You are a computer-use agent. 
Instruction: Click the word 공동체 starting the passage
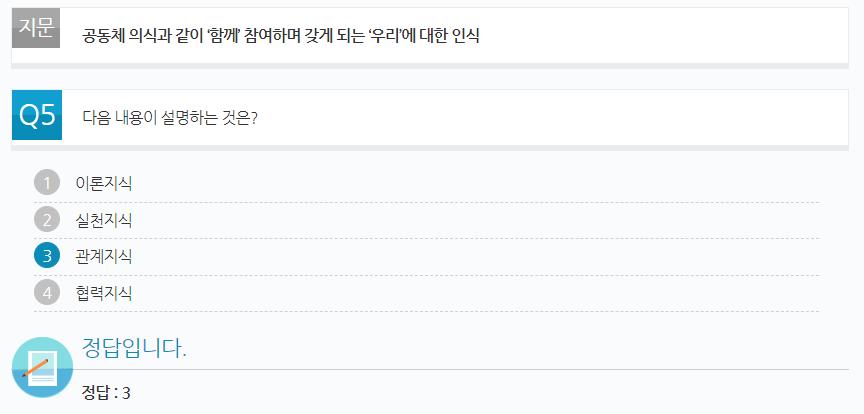pos(103,36)
